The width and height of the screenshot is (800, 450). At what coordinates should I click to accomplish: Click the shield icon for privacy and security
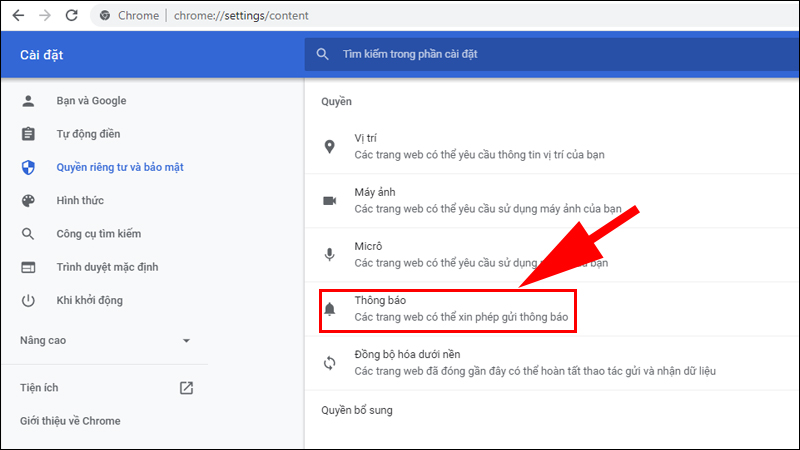click(x=28, y=167)
